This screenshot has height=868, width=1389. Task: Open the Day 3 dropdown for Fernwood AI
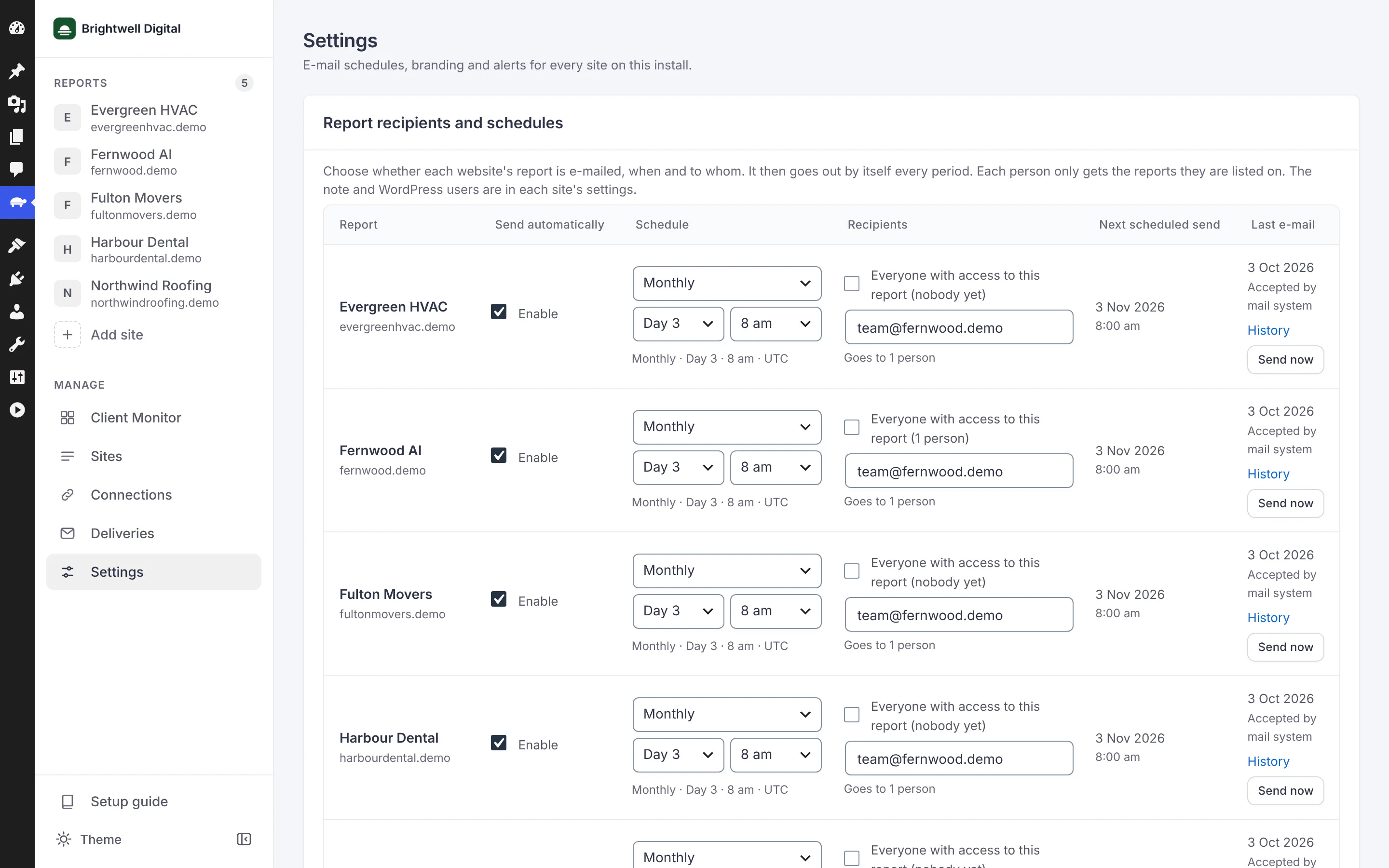tap(679, 467)
